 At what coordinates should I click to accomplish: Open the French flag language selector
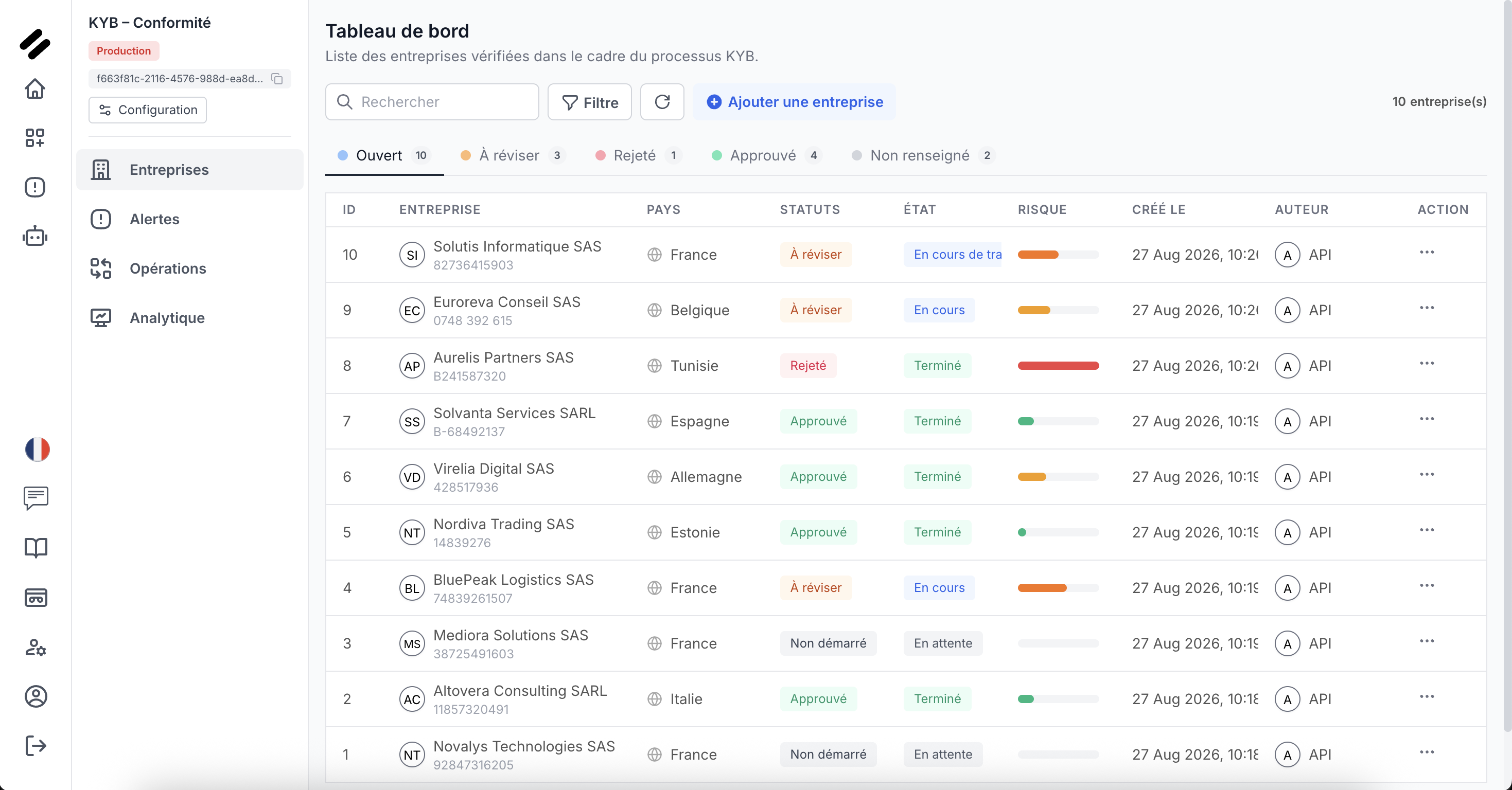tap(37, 449)
